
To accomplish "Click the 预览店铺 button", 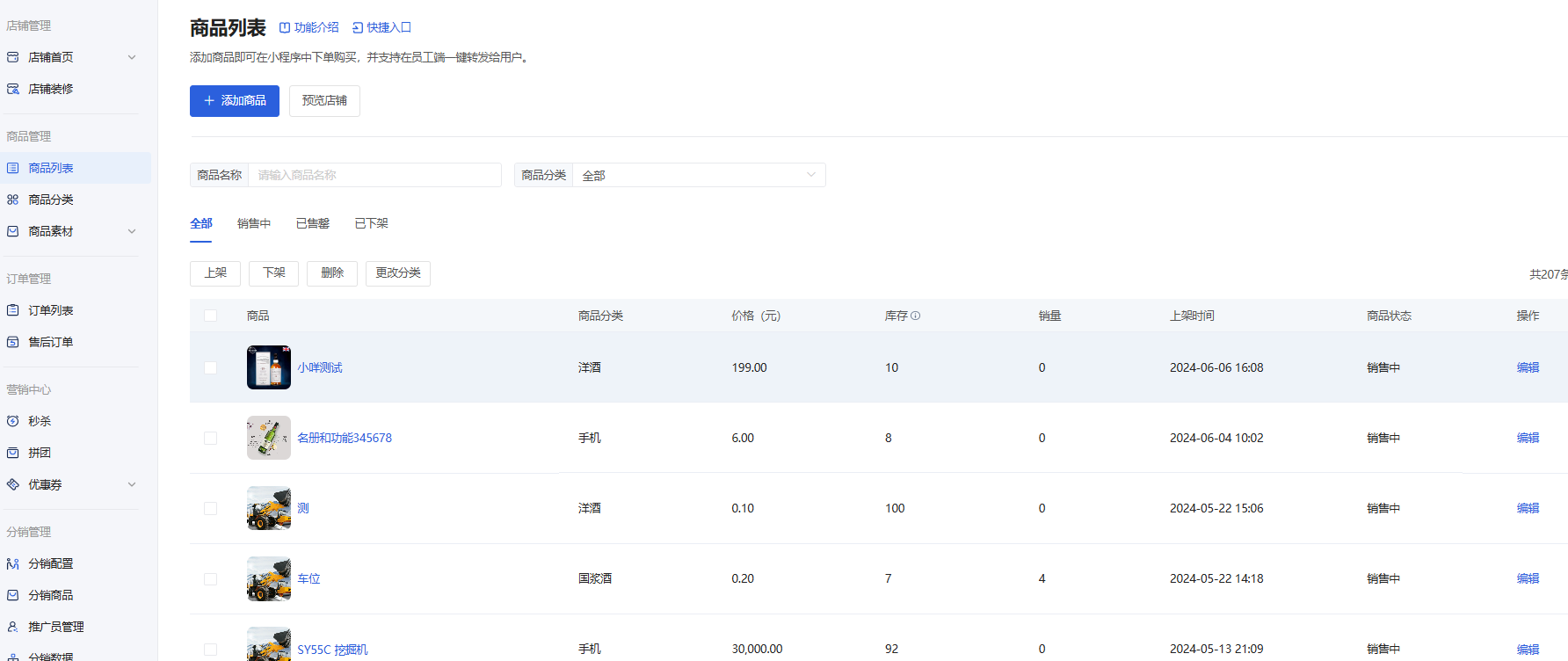I will tap(324, 101).
